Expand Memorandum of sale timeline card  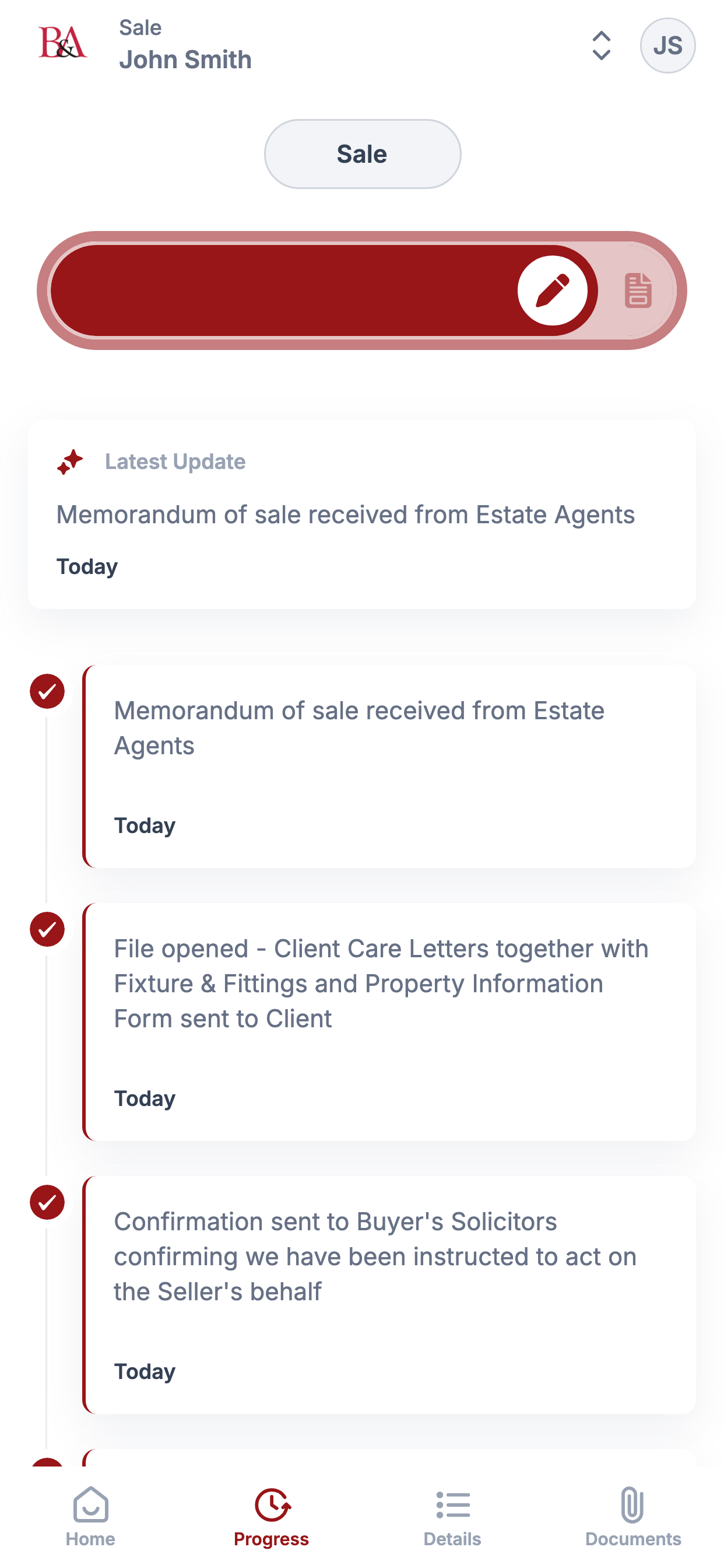point(389,766)
